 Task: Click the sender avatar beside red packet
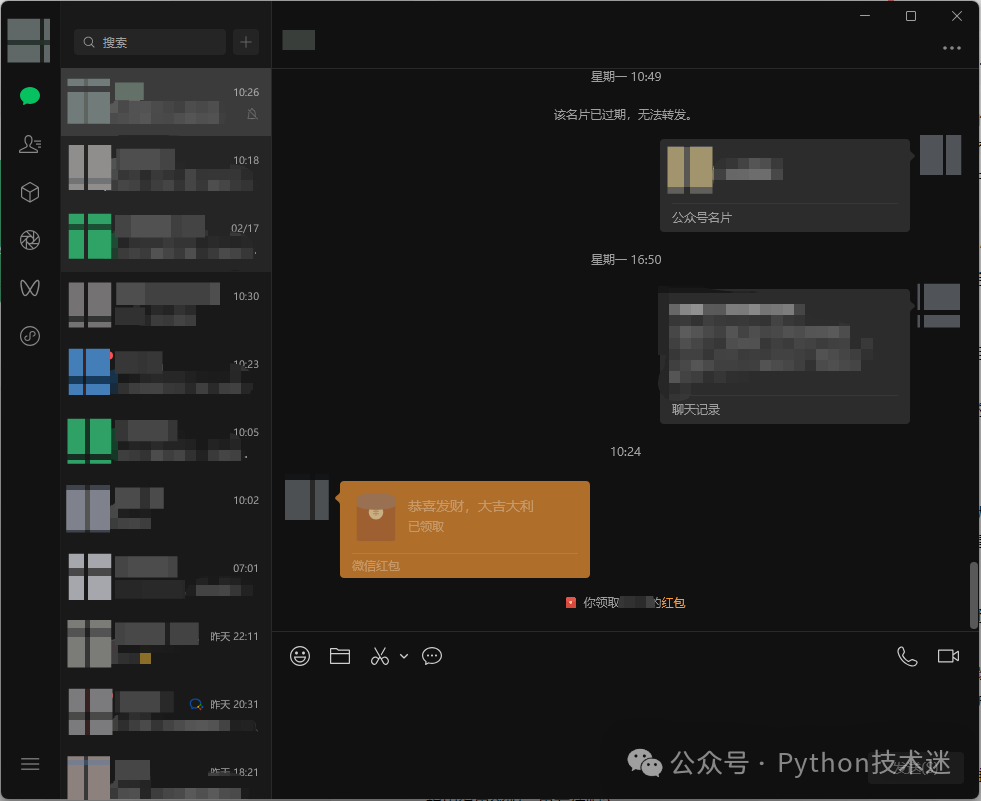[x=307, y=500]
